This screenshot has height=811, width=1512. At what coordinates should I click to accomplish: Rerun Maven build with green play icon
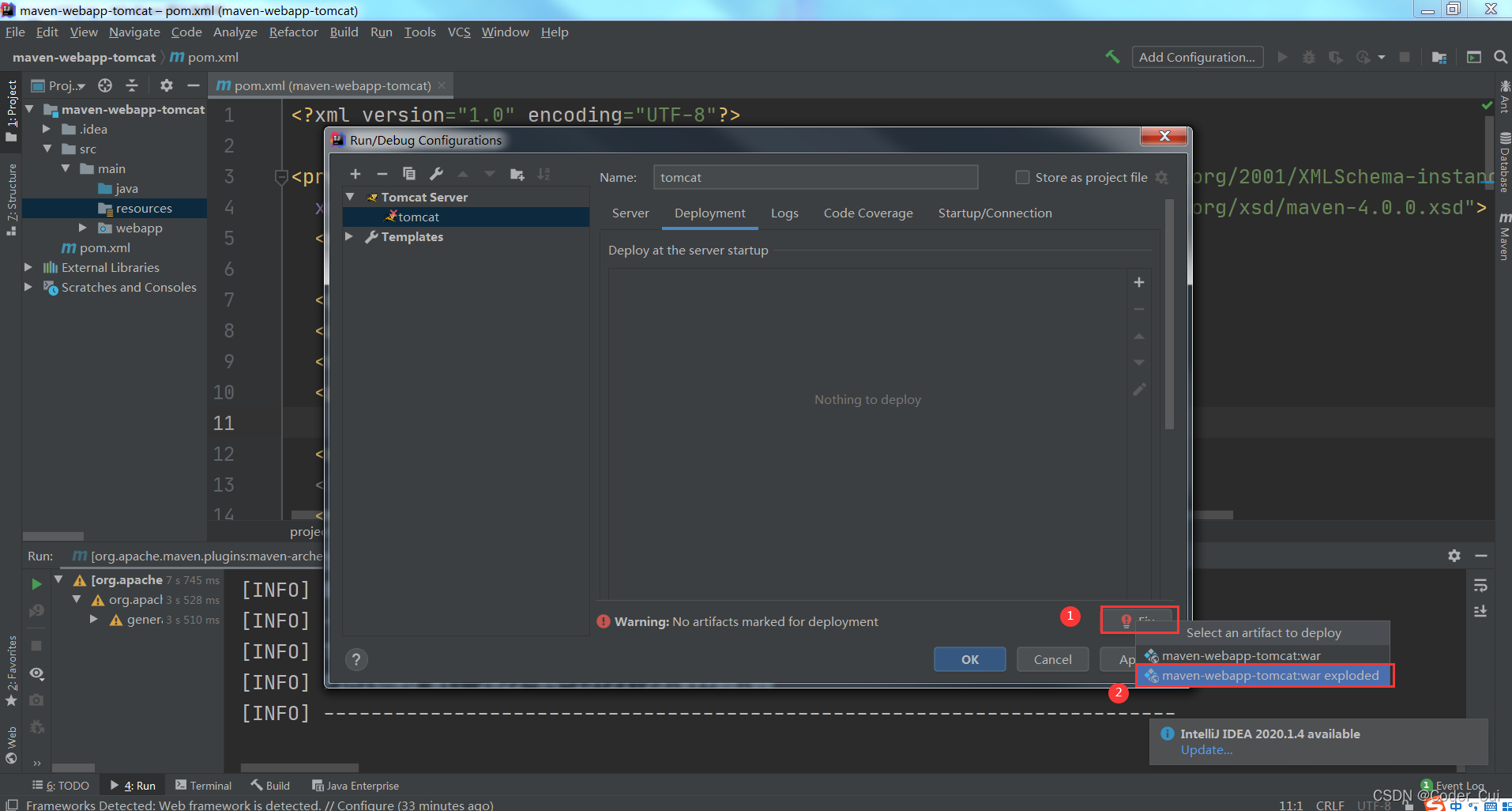(x=36, y=584)
